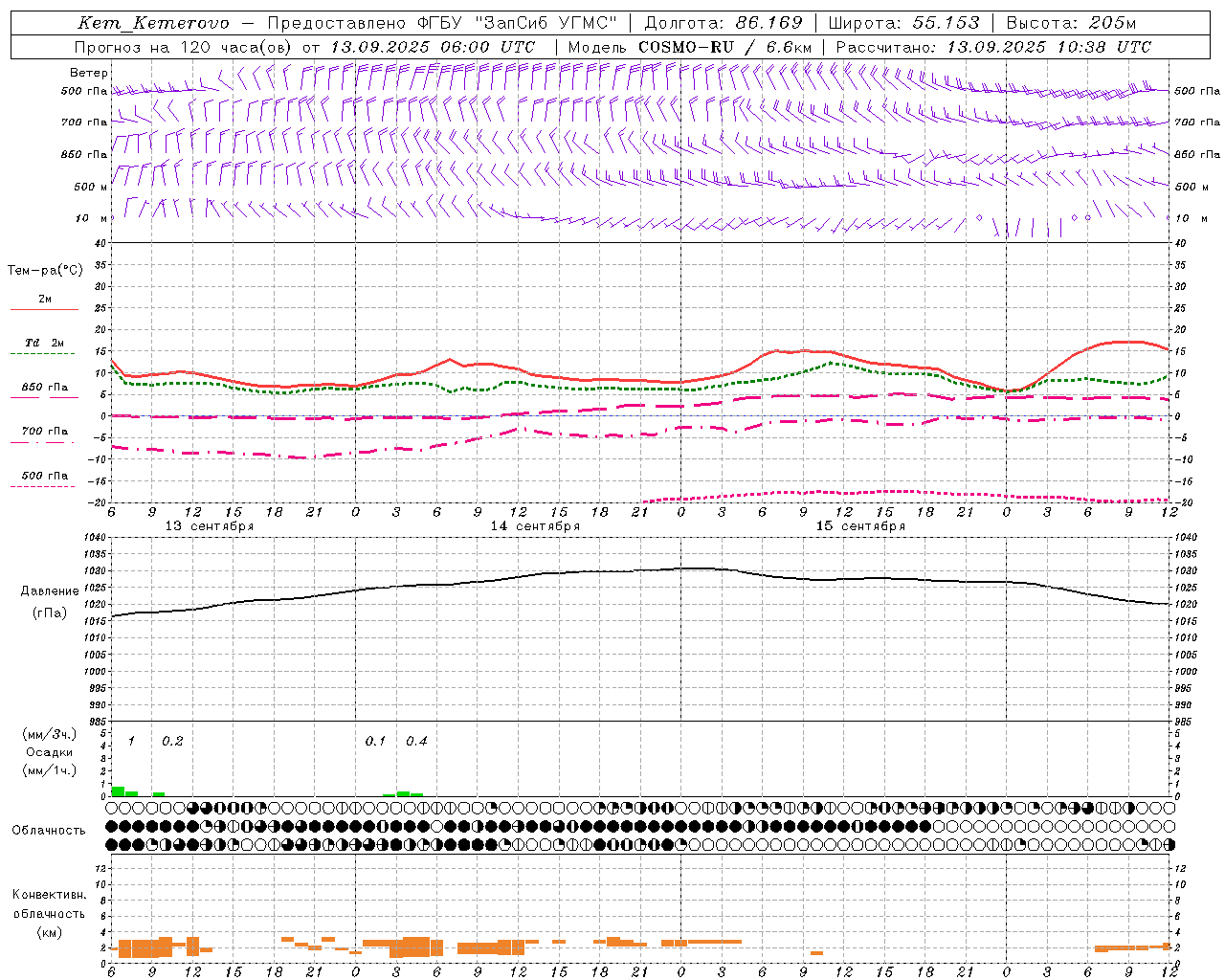Click the 'Долгота: 86.169' header field
1225x980 pixels.
[x=724, y=23]
